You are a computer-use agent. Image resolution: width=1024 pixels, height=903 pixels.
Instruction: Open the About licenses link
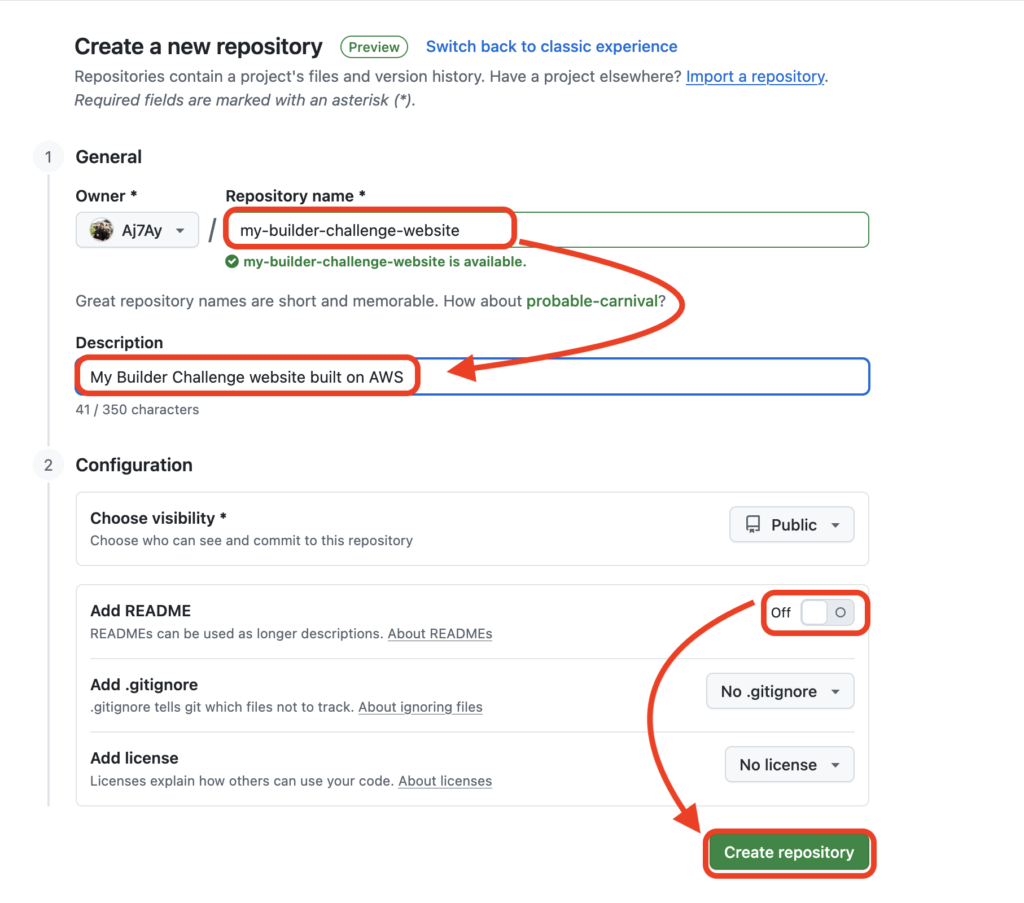pos(445,781)
